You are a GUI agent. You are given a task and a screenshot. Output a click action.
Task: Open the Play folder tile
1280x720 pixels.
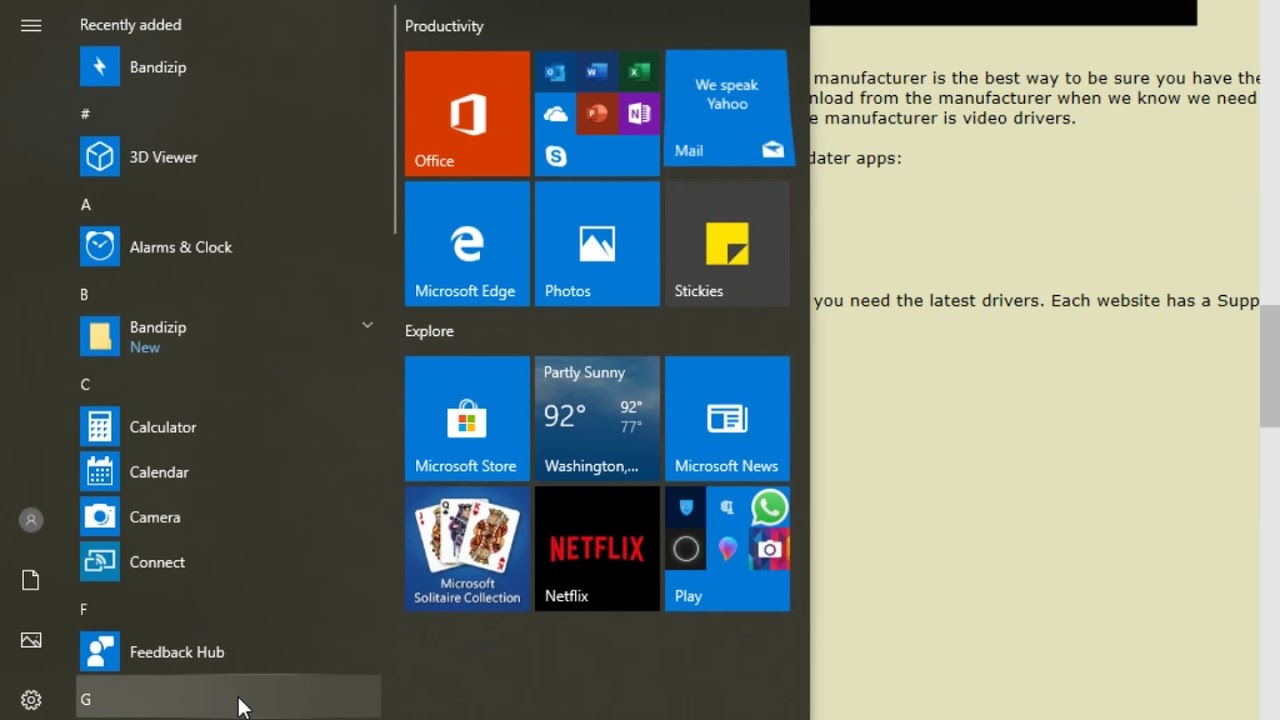coord(727,549)
